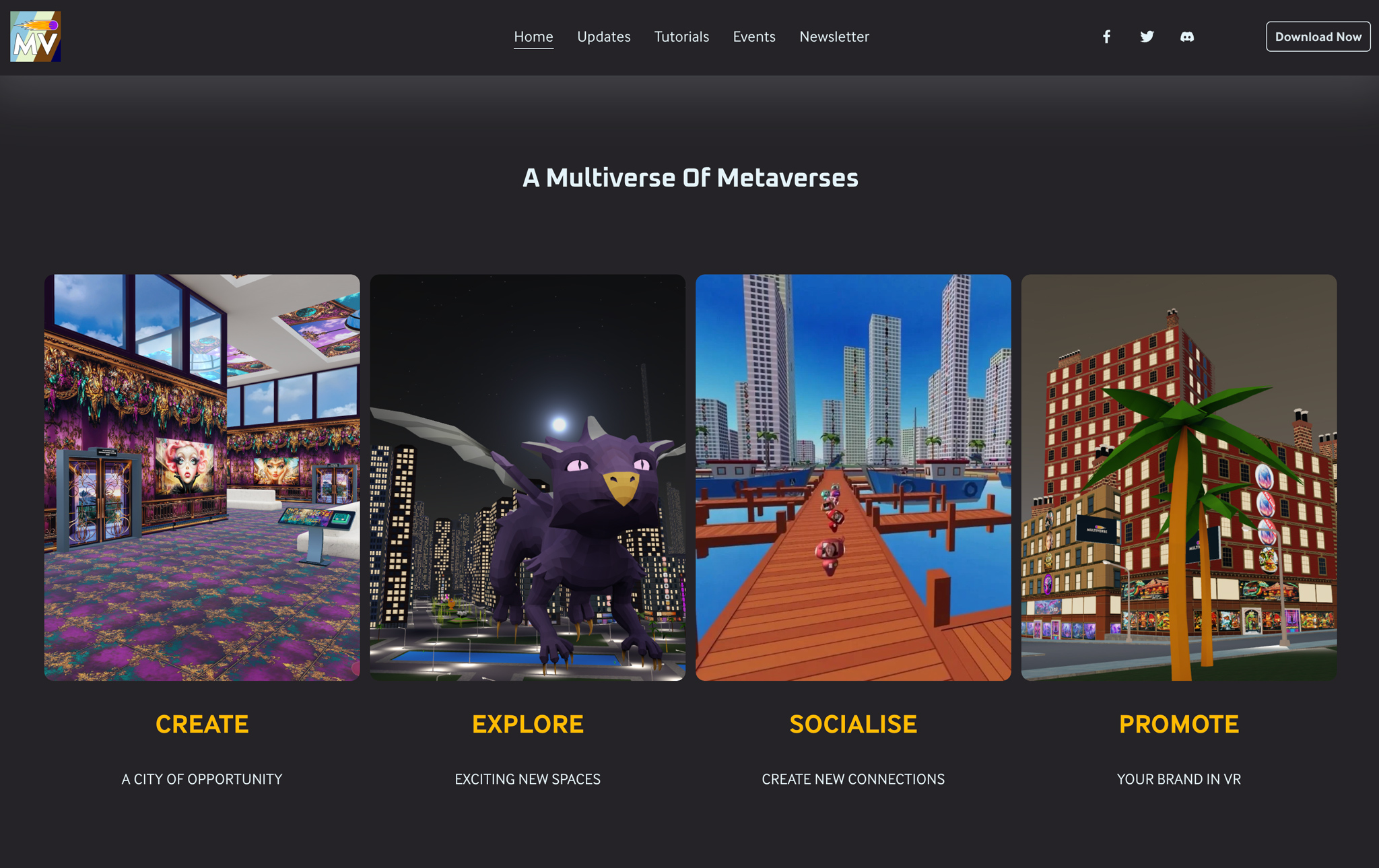Image resolution: width=1379 pixels, height=868 pixels.
Task: Click the A Multiverse Of Metaverses title
Action: (x=690, y=178)
